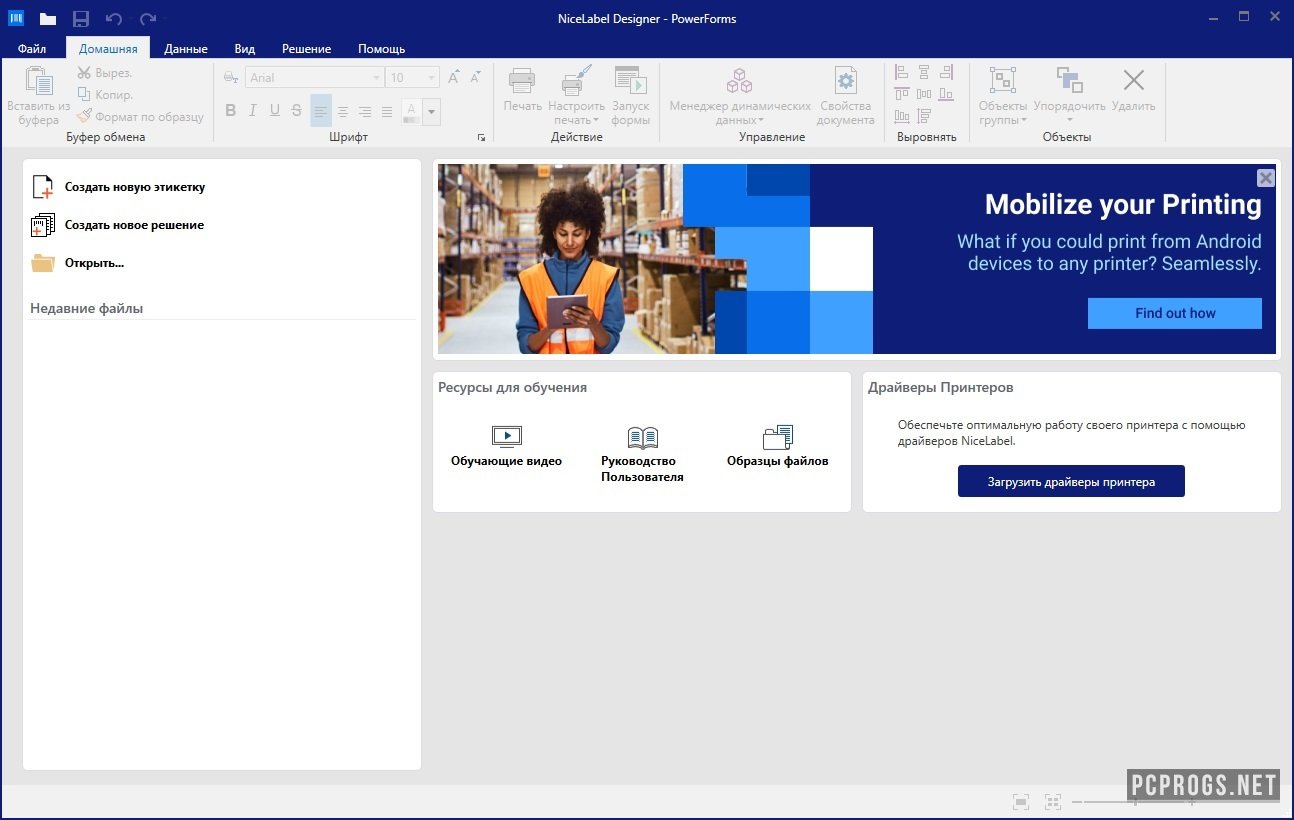The width and height of the screenshot is (1294, 820).
Task: Click the Run Form icon
Action: (x=630, y=81)
